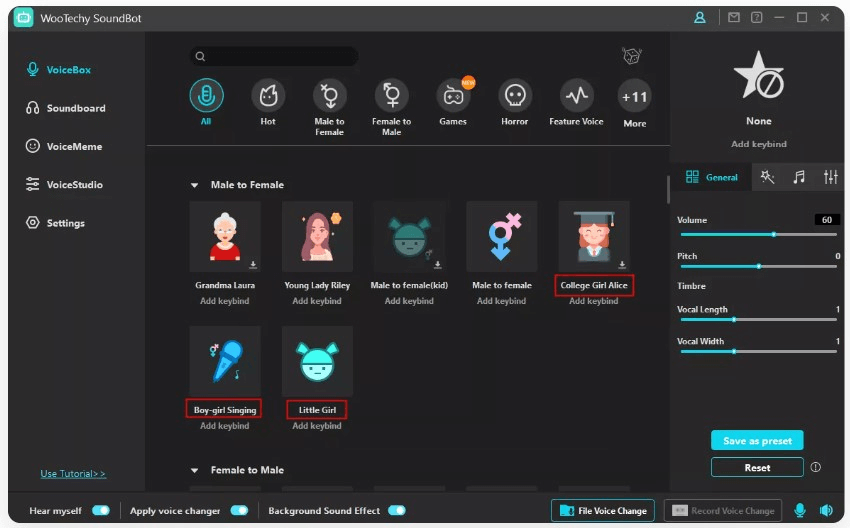Select the Feature Voice category icon
Screen dimensions: 850x528
coord(577,96)
